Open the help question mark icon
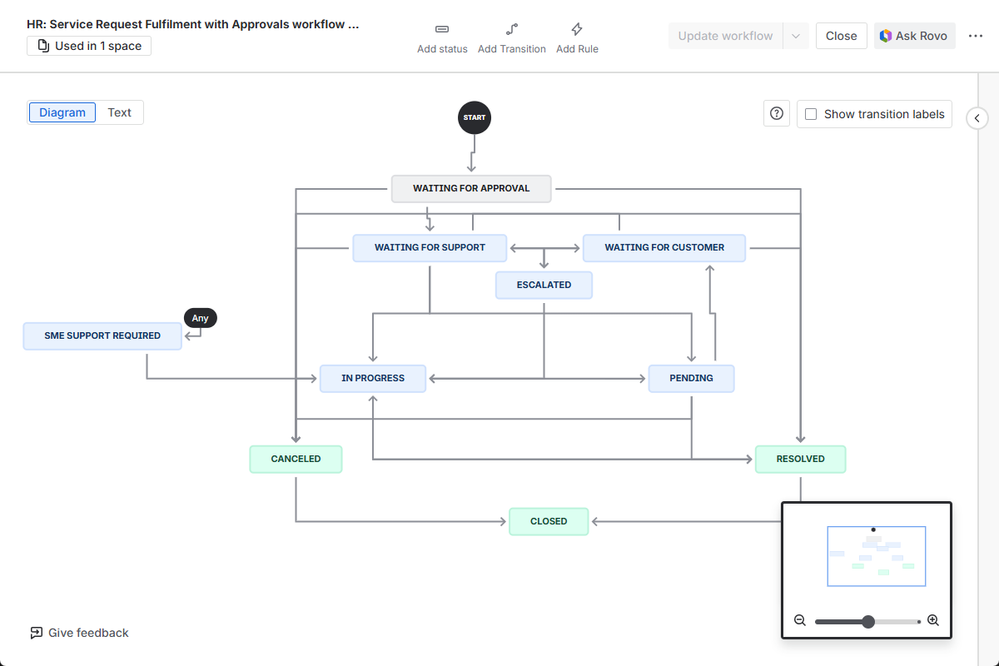Image resolution: width=999 pixels, height=666 pixels. 777,113
